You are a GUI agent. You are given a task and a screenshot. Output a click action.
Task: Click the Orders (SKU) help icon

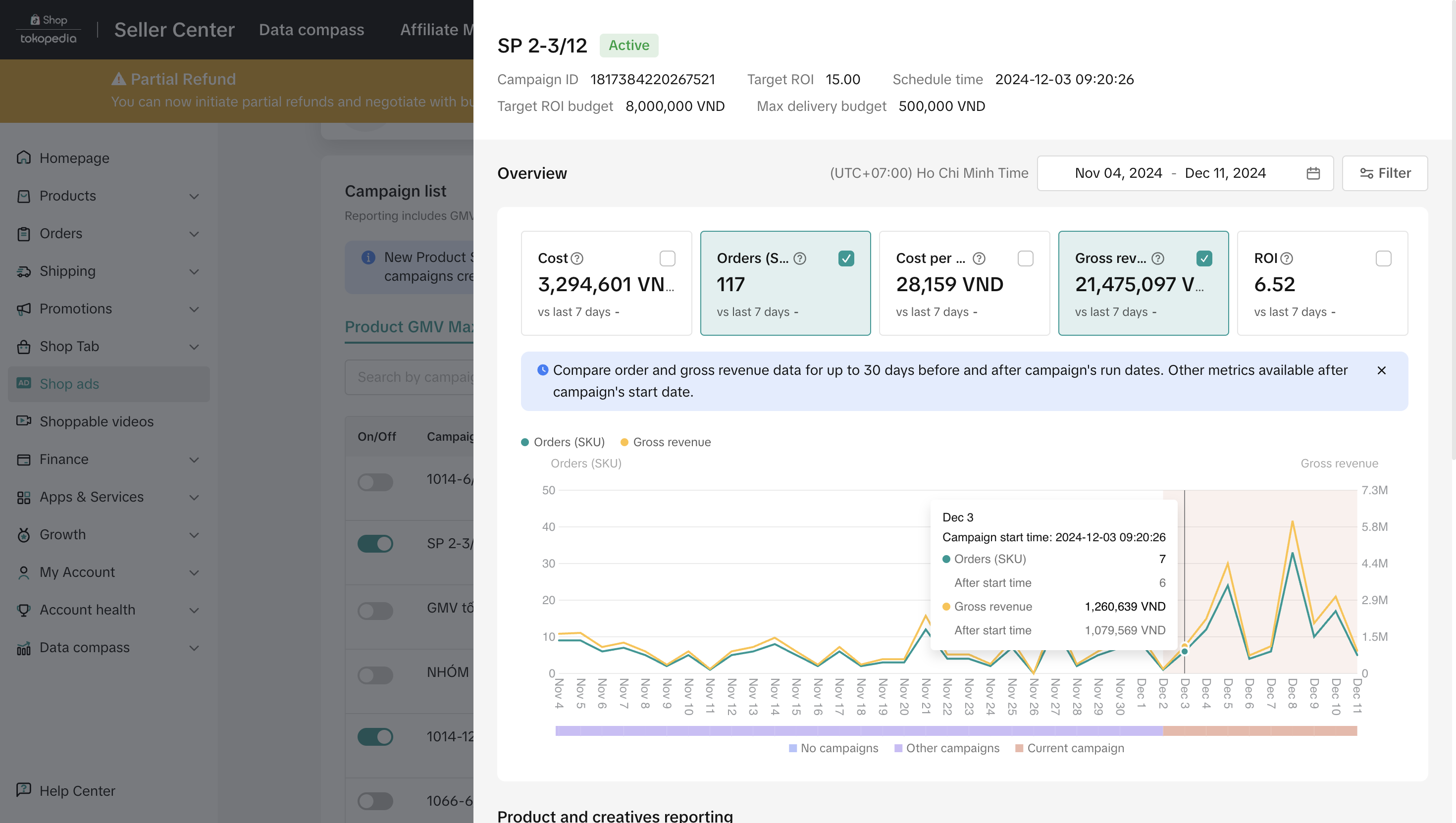coord(800,258)
